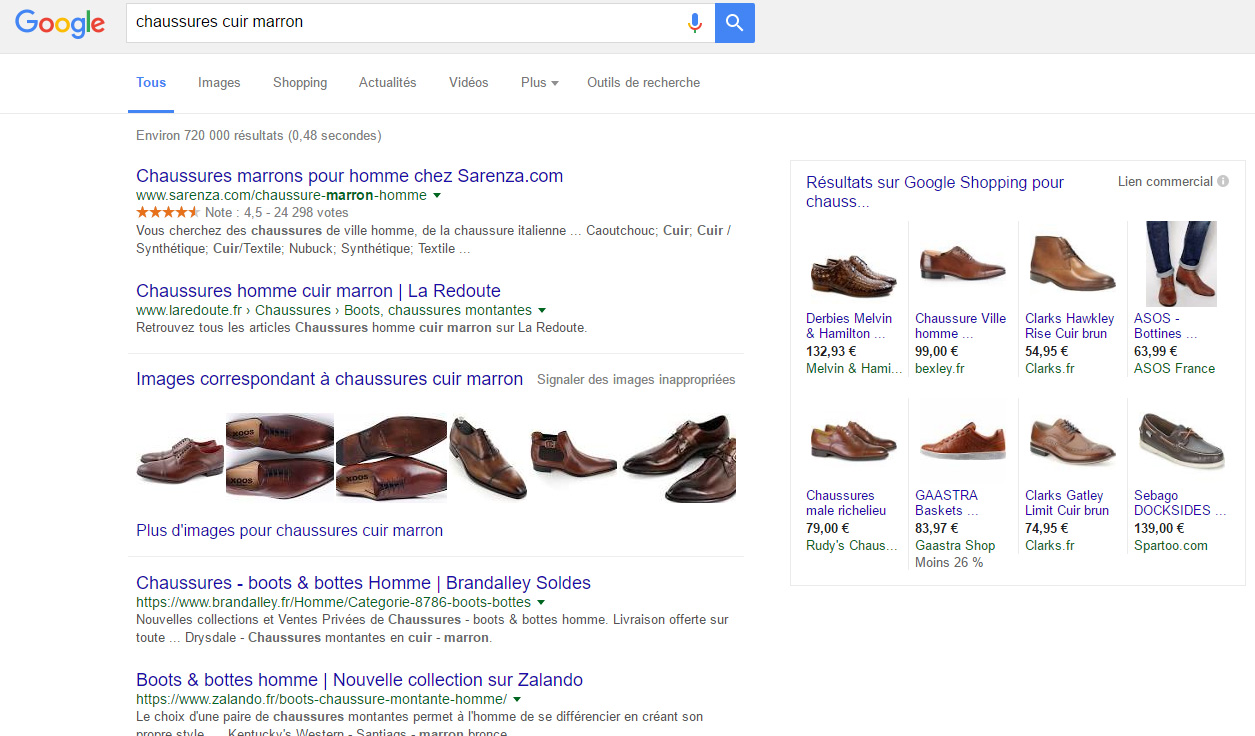Switch to the Tous tab
The width and height of the screenshot is (1255, 736).
(x=151, y=82)
